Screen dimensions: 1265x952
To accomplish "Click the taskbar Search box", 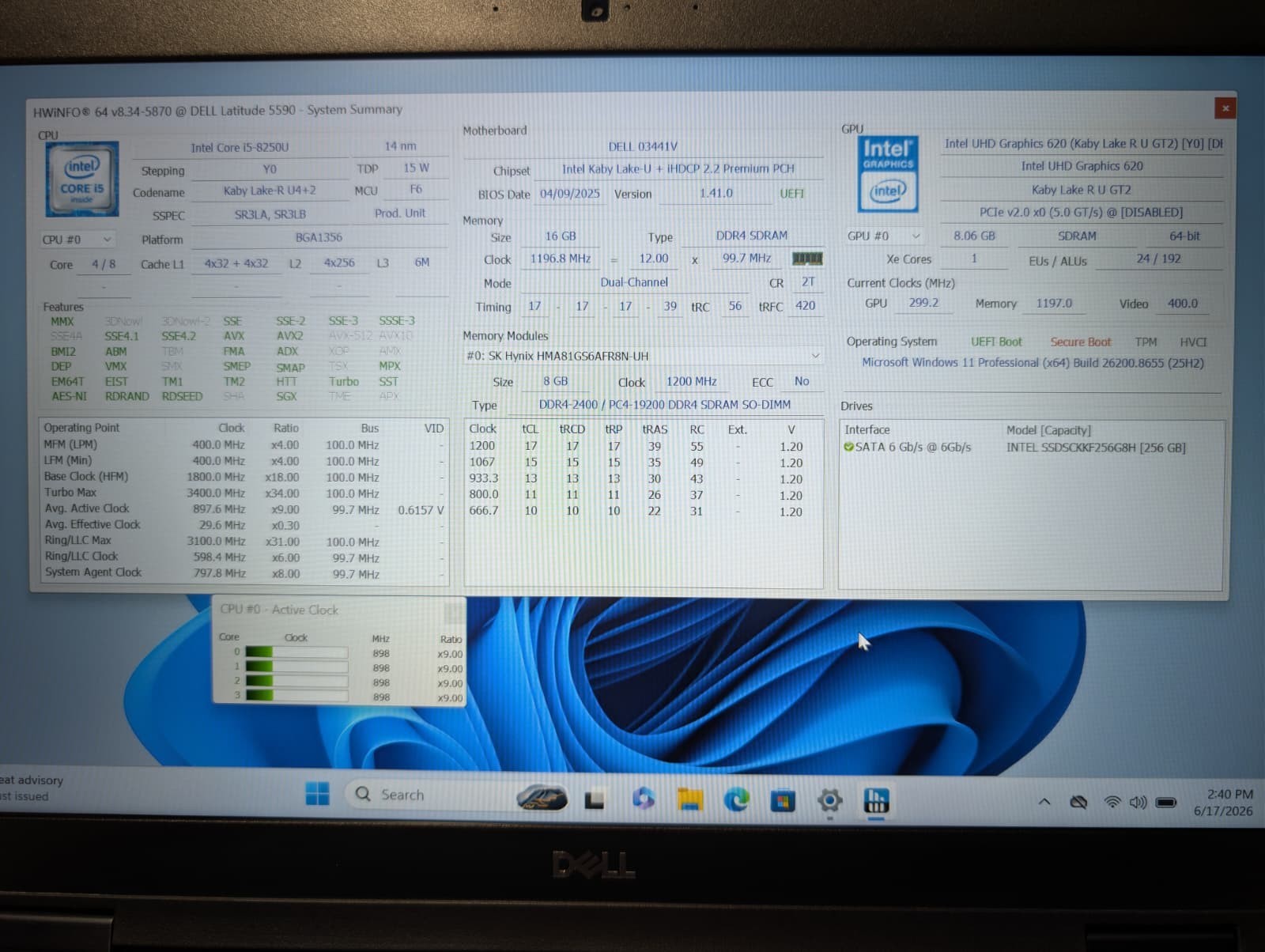I will (x=431, y=795).
